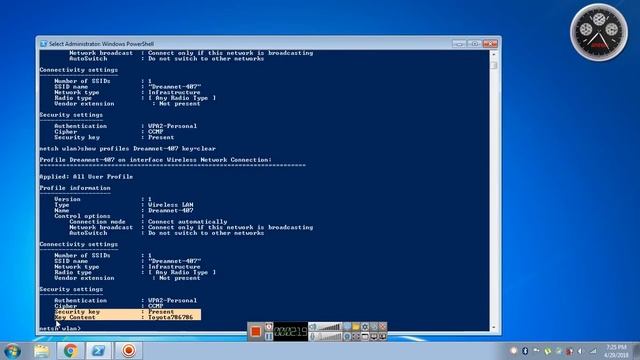Open the recorder's yellow output folder icon
The height and width of the screenshot is (360, 640).
[356, 327]
